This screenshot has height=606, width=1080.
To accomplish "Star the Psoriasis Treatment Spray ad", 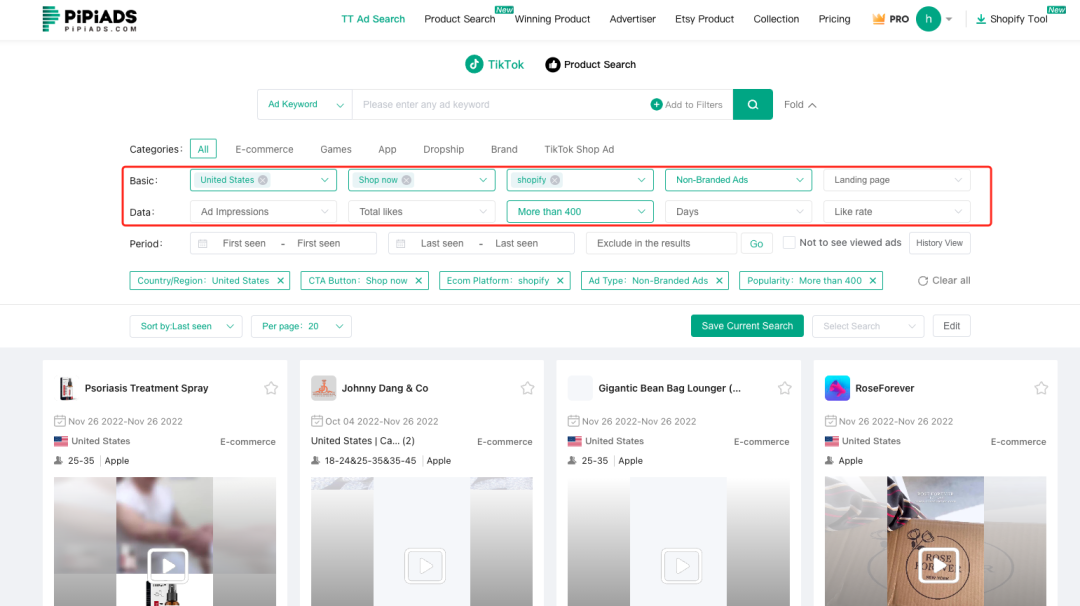I will click(271, 388).
